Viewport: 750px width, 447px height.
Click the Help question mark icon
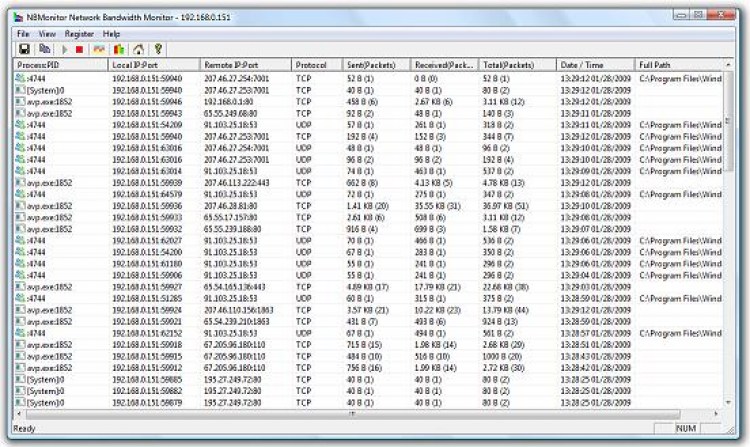point(158,49)
